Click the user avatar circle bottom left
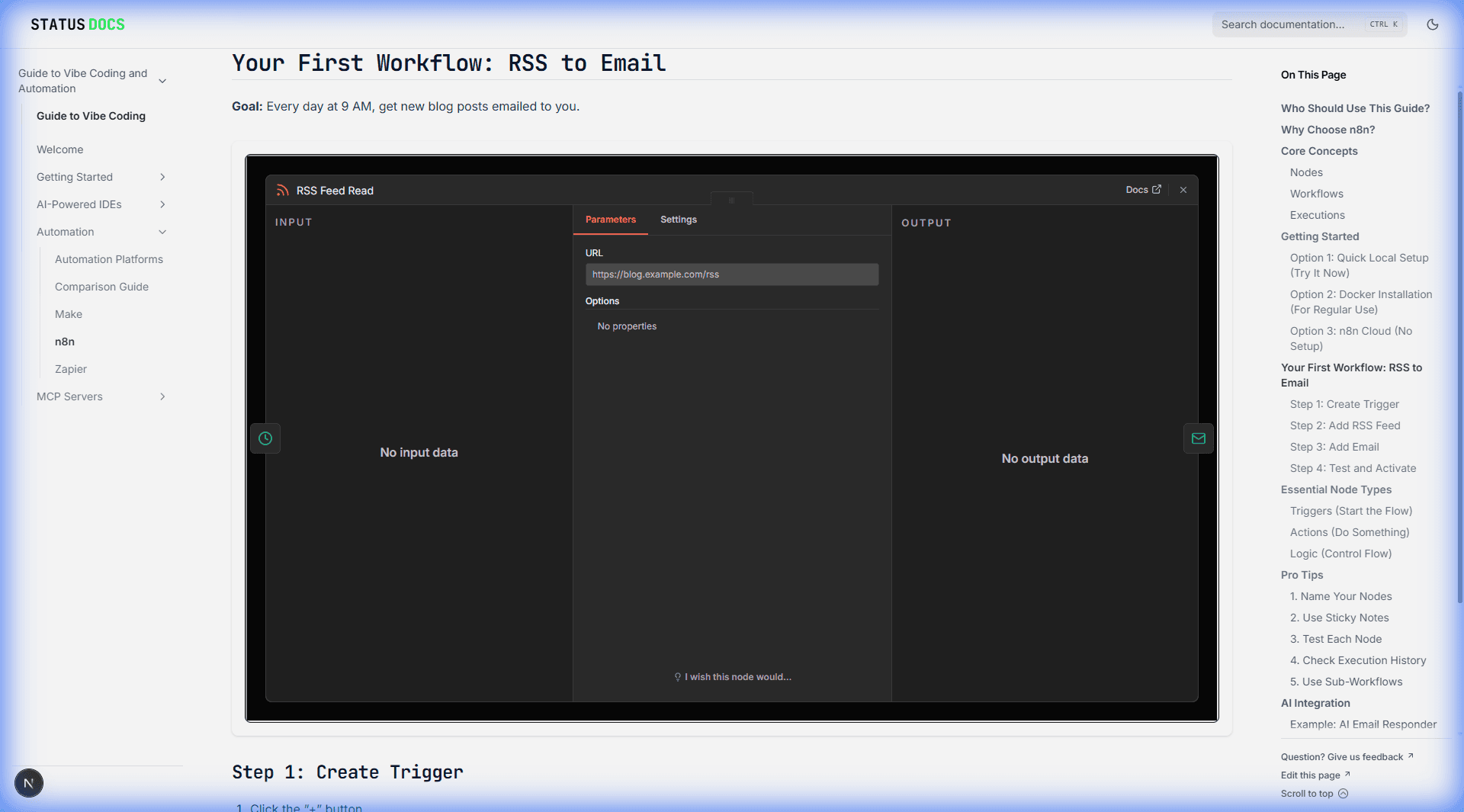The image size is (1464, 812). tap(28, 782)
